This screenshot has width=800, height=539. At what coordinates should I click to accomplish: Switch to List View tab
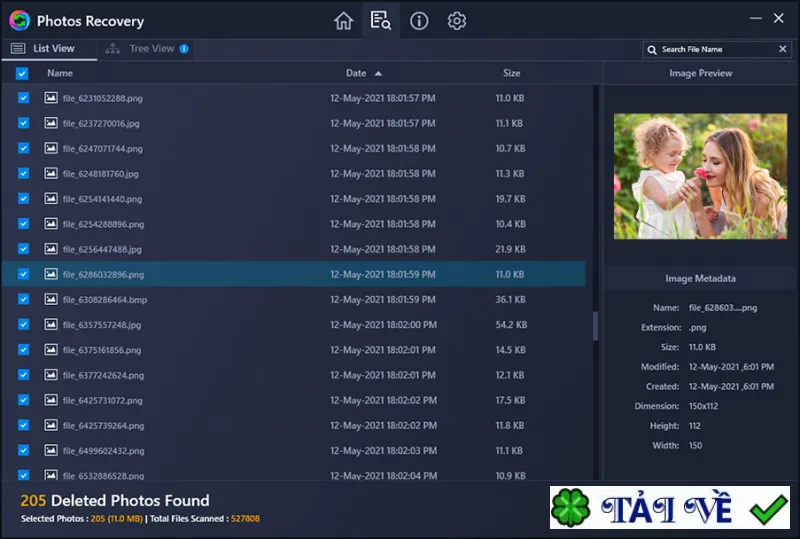click(x=49, y=49)
